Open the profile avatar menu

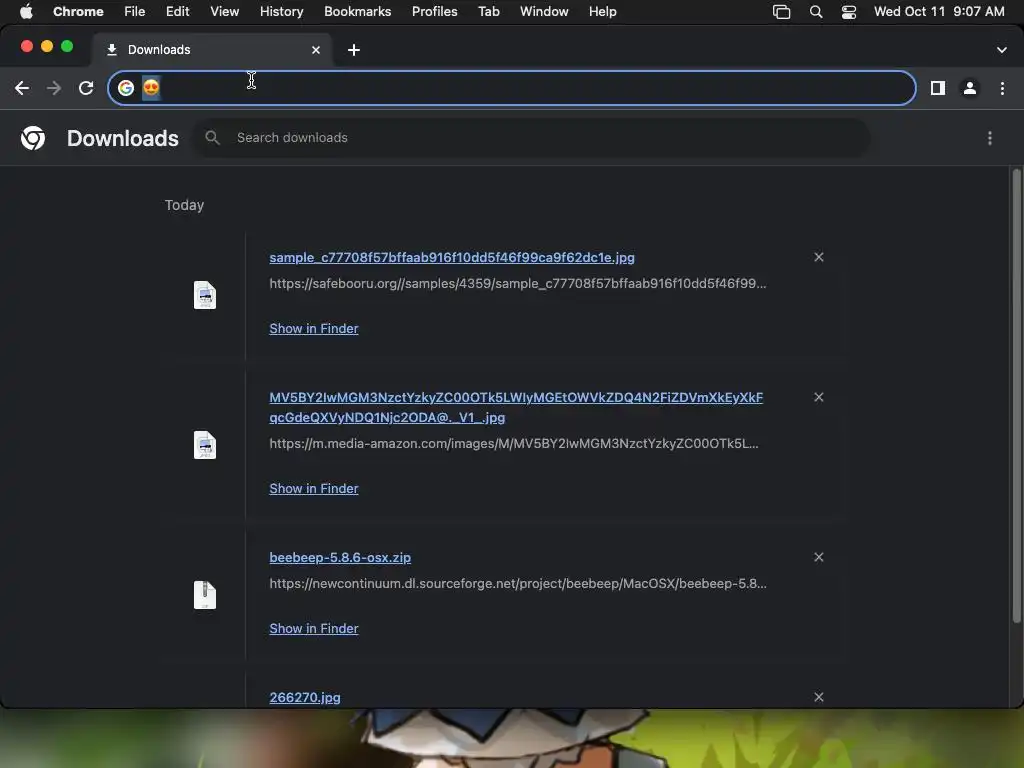970,88
